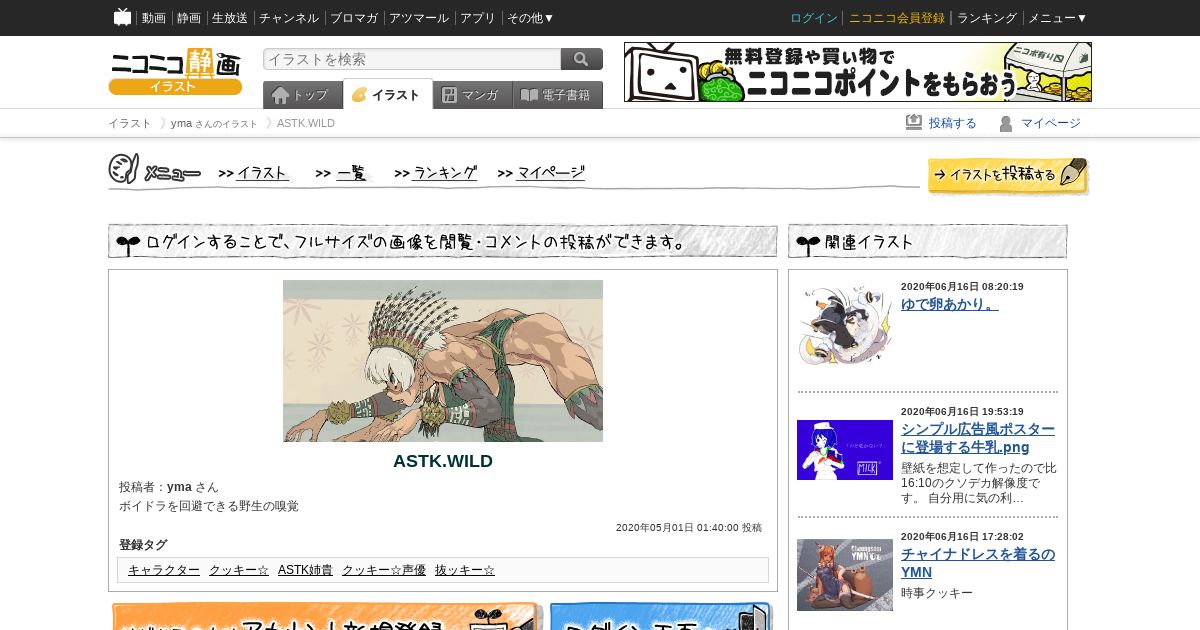Screen dimensions: 1200x630
Task: Open ブロマガ in top bar
Action: point(354,18)
